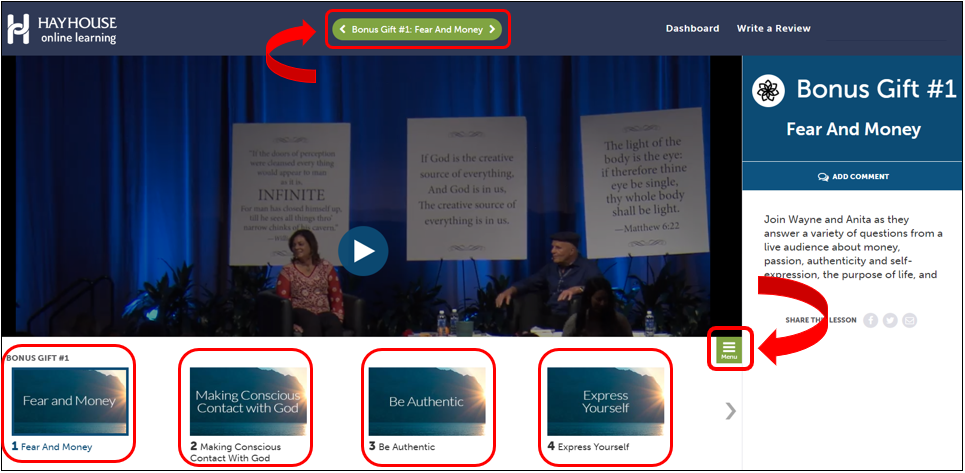Choose the Be Authentic lesson thumbnail
This screenshot has height=473, width=965.
click(426, 401)
